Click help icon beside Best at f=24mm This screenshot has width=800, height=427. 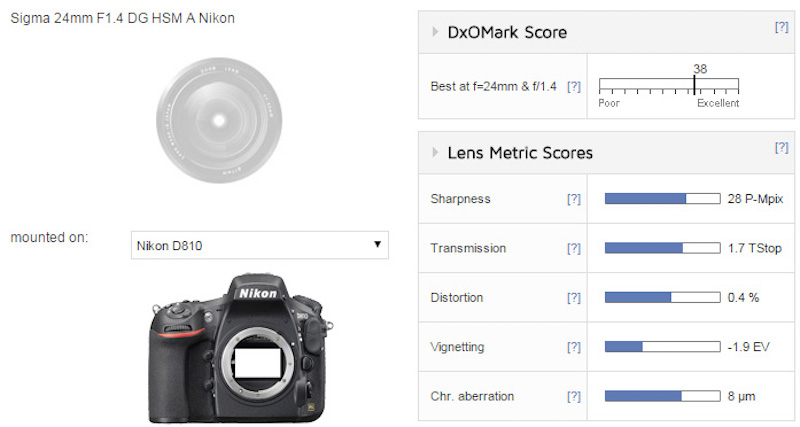coord(574,87)
